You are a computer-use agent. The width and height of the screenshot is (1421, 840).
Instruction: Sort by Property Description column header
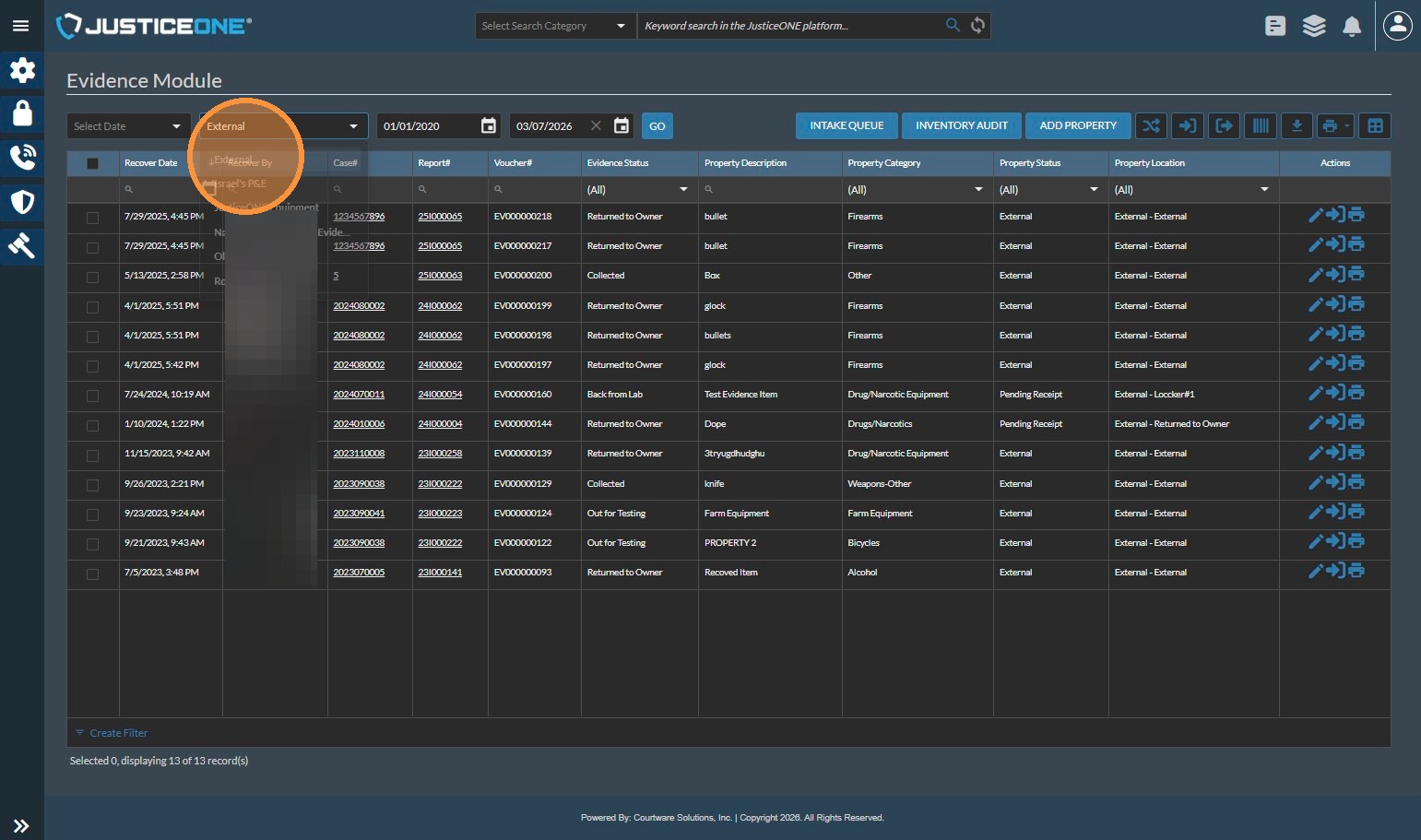click(x=745, y=163)
